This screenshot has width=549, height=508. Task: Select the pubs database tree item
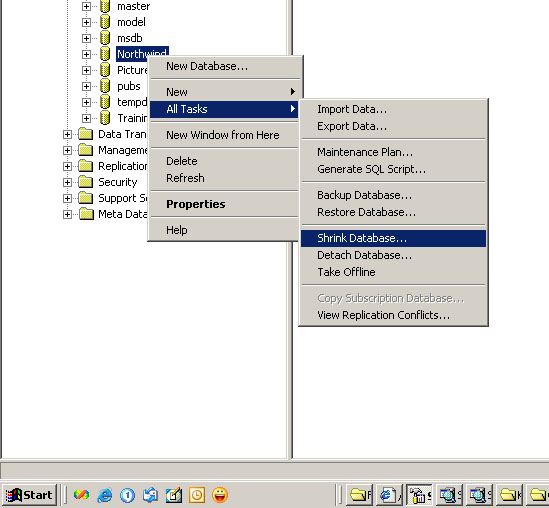pyautogui.click(x=128, y=86)
